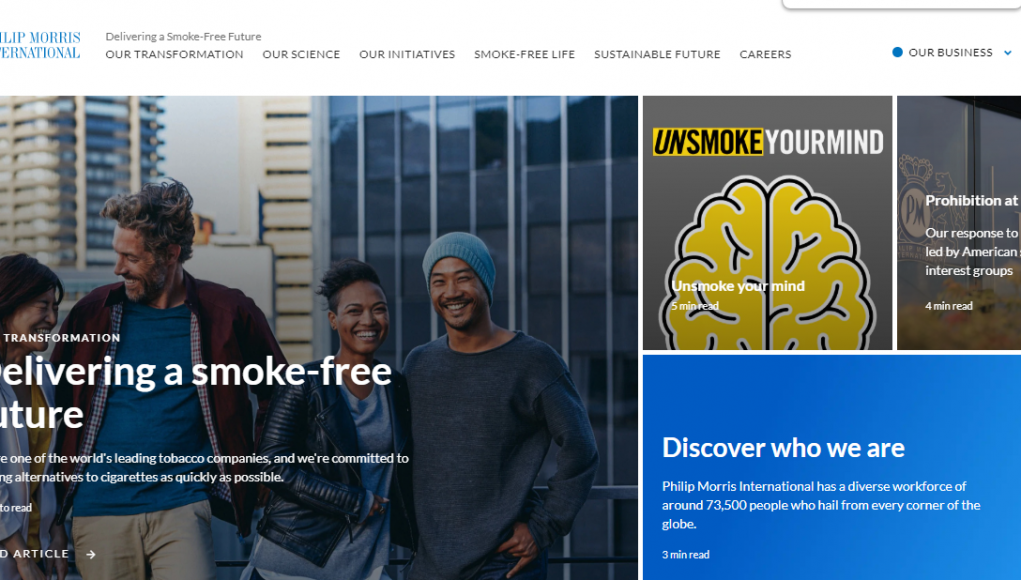The width and height of the screenshot is (1021, 580).
Task: Select SMOKE-FREE LIFE in navigation
Action: coord(524,55)
